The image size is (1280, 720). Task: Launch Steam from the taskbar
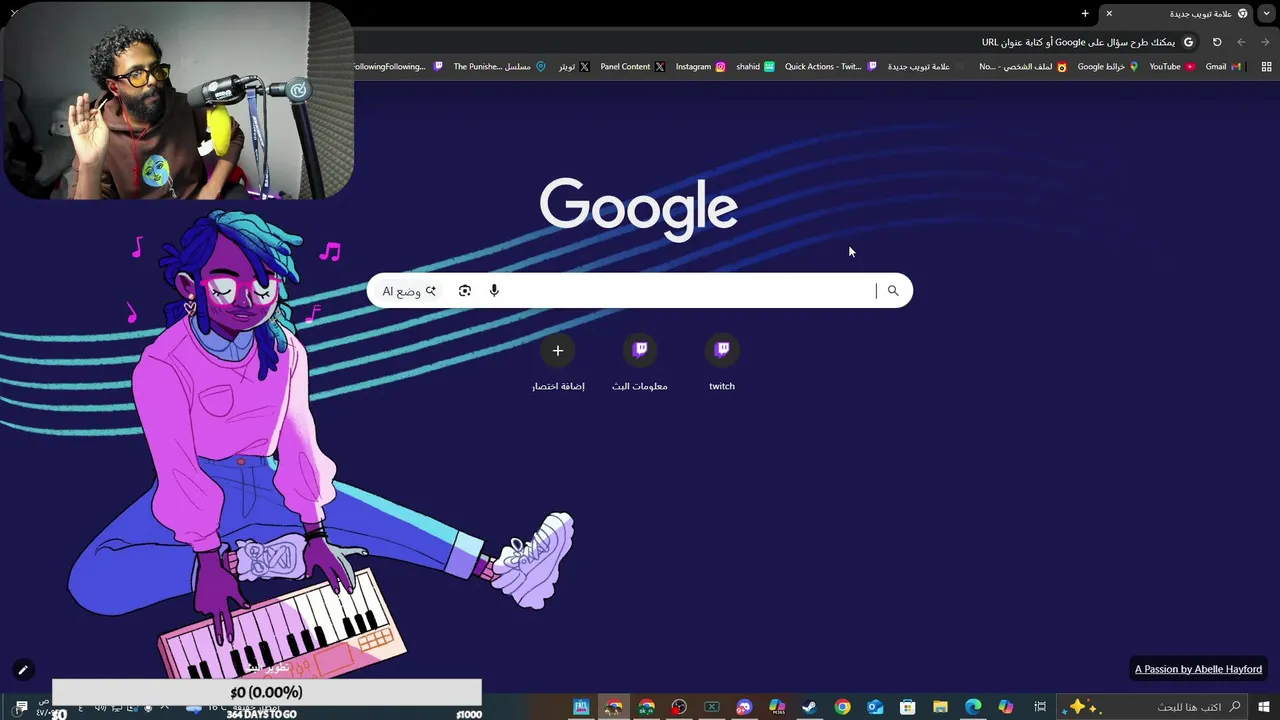[809, 707]
